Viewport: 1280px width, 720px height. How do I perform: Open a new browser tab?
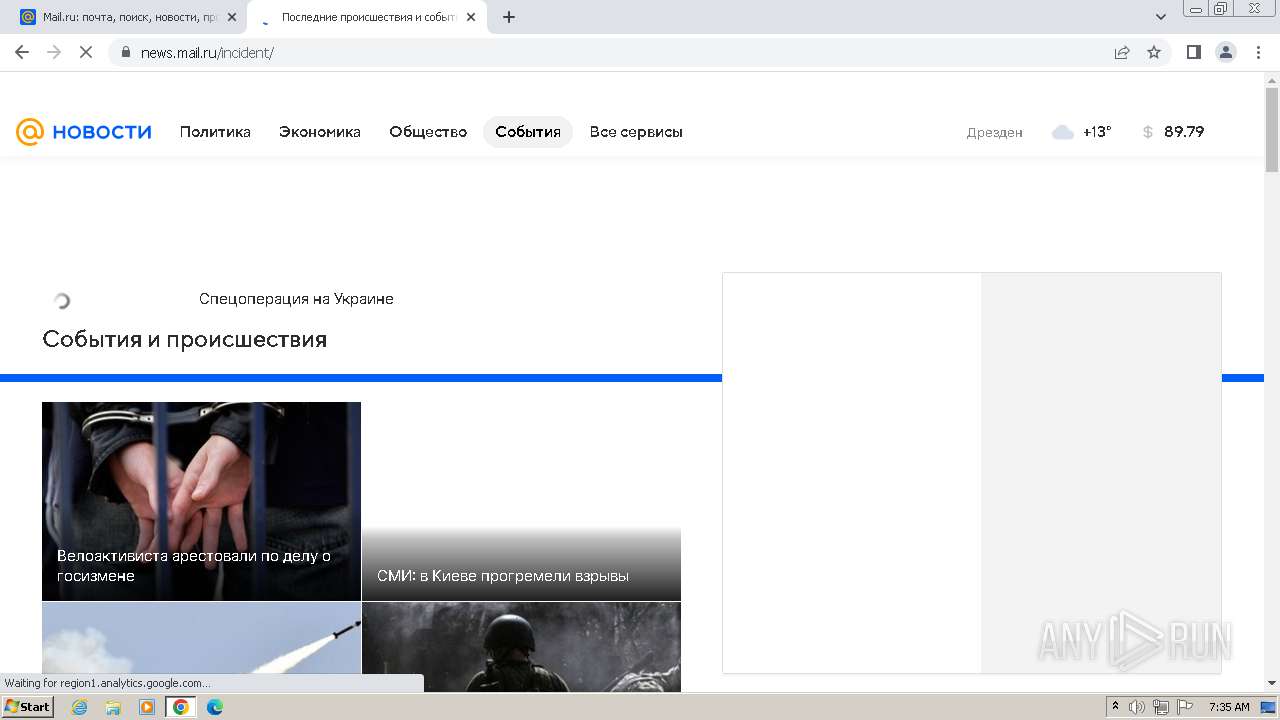(509, 17)
